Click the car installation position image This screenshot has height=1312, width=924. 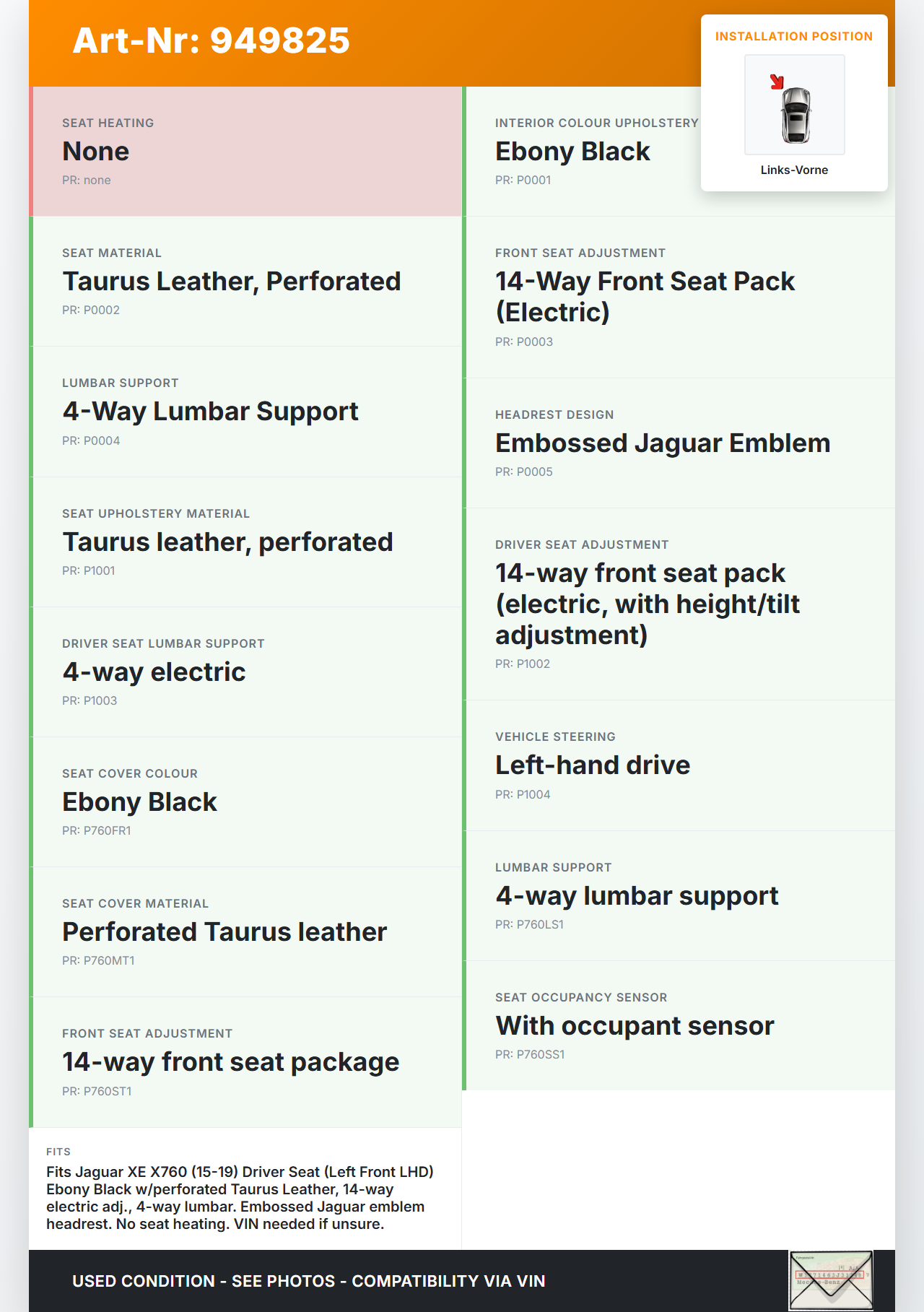point(794,105)
